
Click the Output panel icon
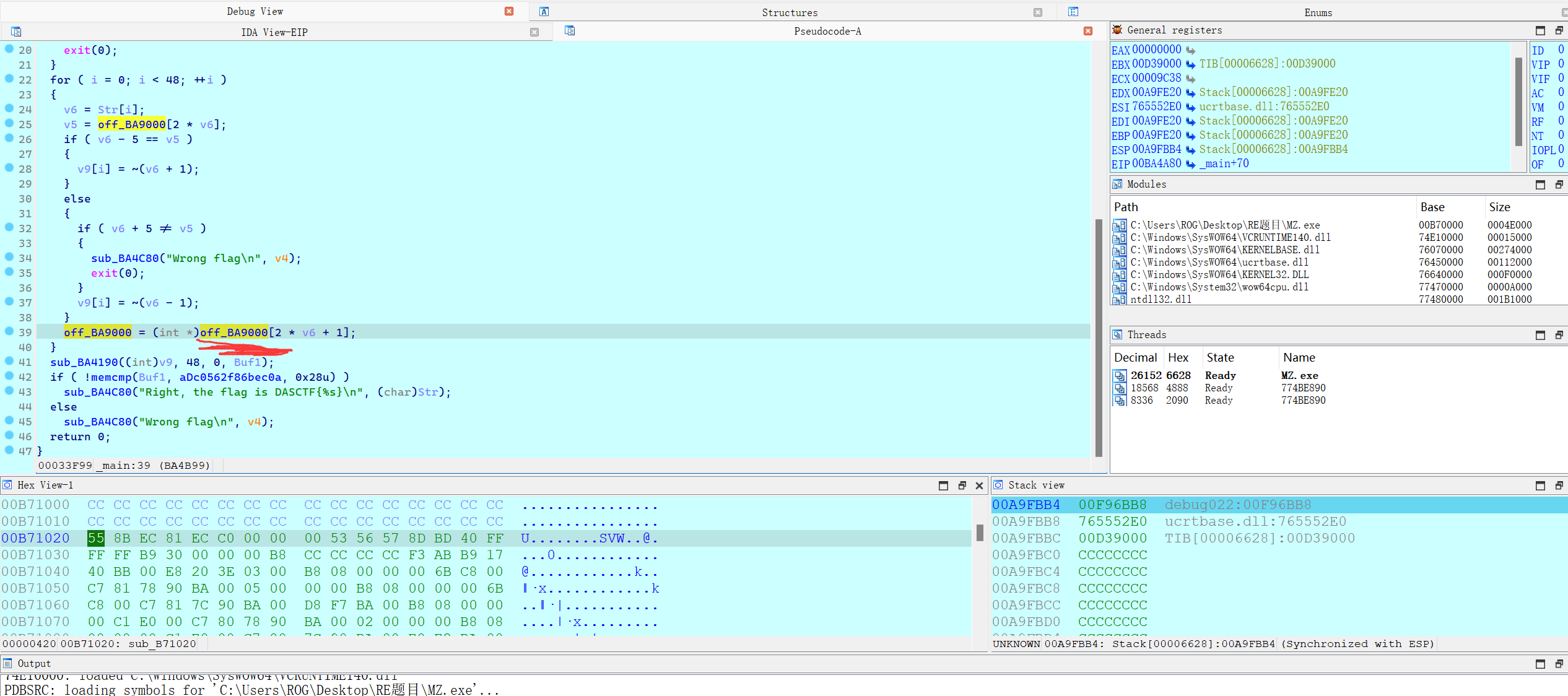point(7,663)
